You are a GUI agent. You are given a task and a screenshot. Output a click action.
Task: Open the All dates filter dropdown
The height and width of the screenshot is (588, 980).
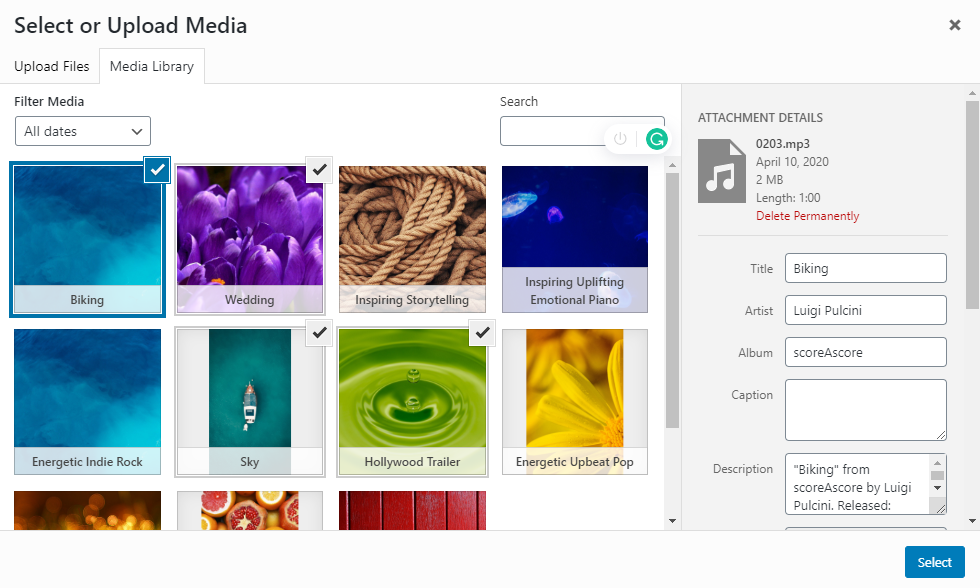83,131
